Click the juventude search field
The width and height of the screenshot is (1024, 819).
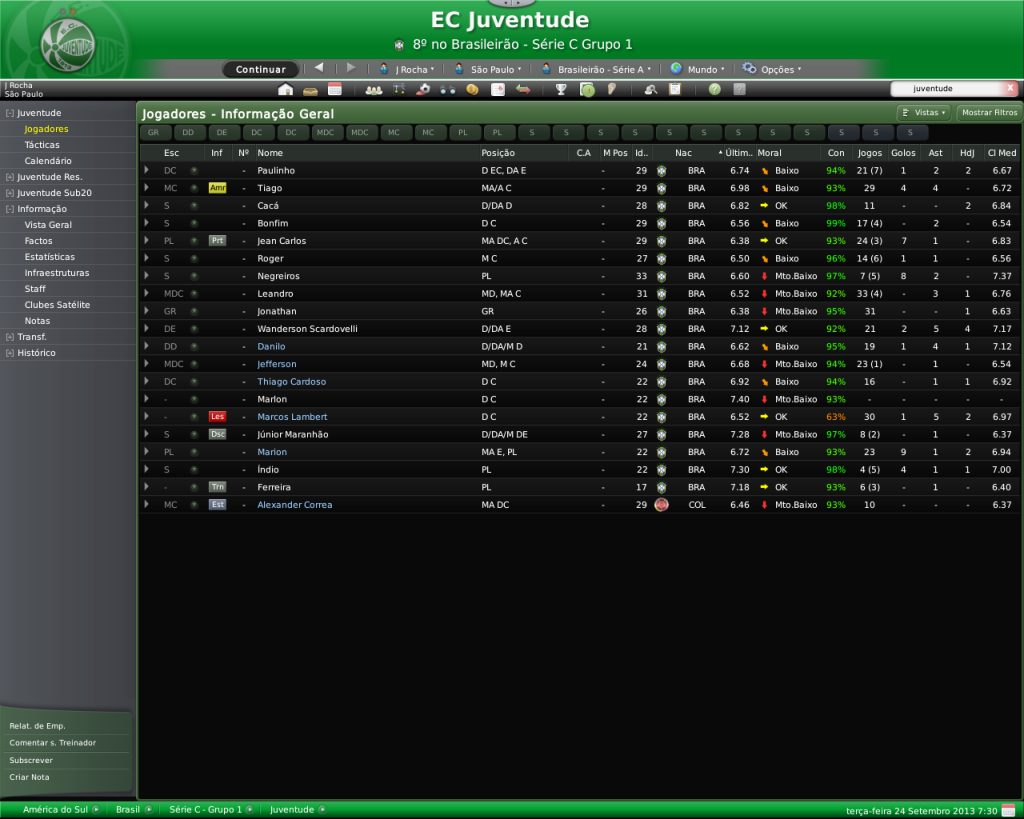[x=945, y=88]
